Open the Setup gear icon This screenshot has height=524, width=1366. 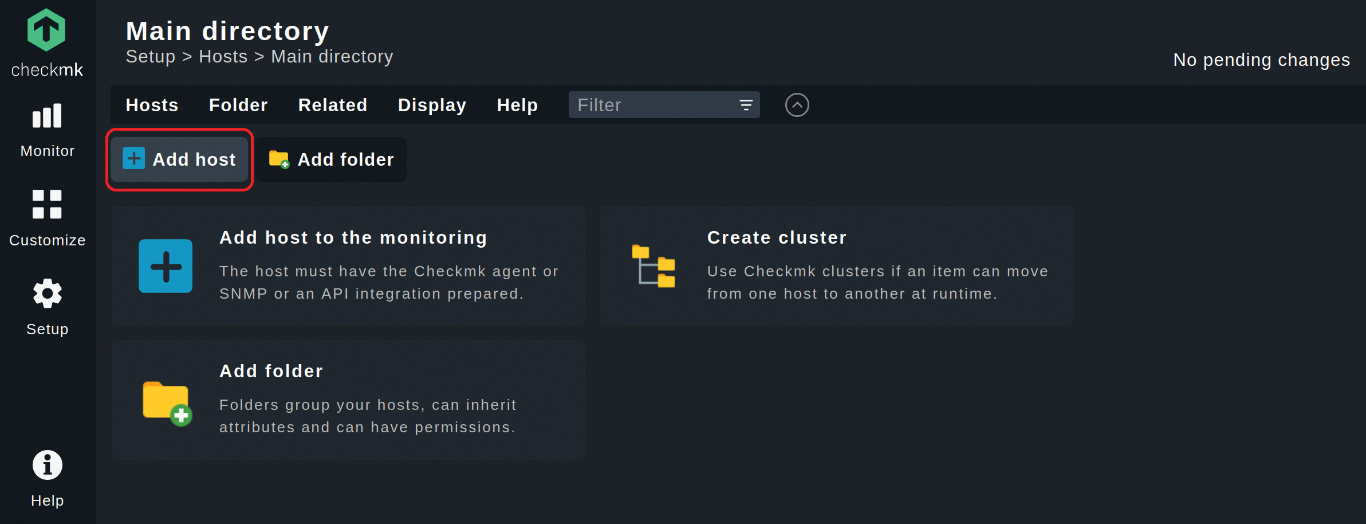click(47, 293)
